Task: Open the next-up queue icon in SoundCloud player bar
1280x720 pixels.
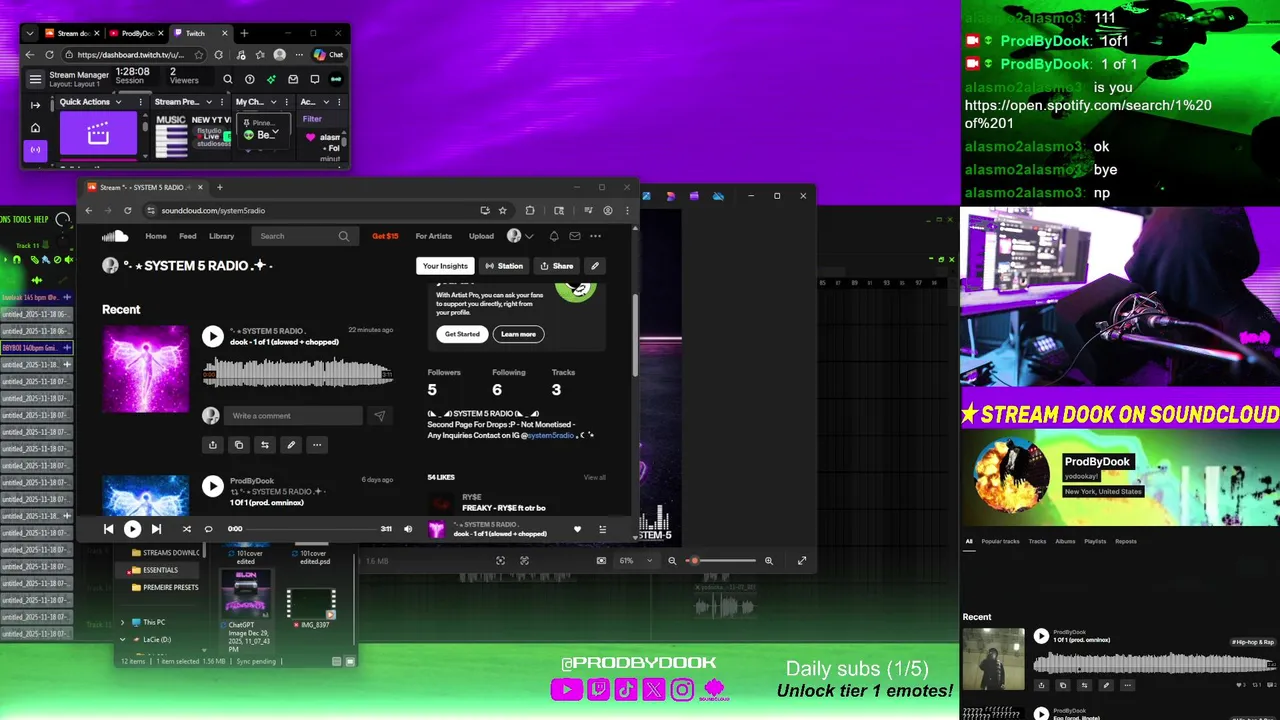Action: coord(602,529)
